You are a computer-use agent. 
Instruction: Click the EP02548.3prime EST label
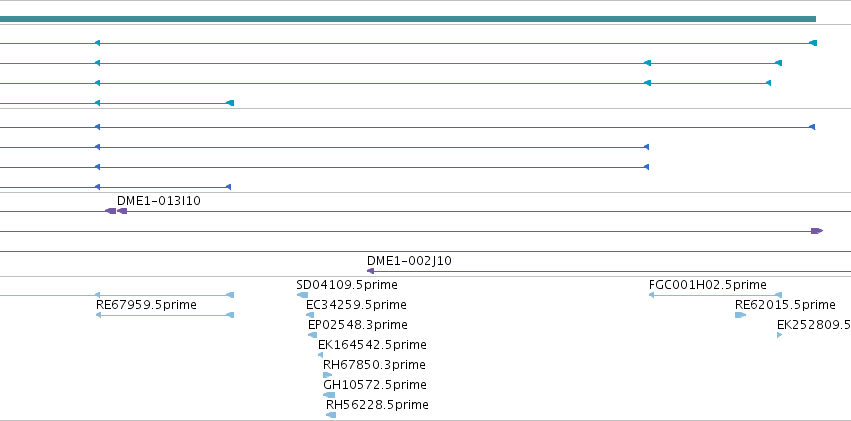(358, 325)
